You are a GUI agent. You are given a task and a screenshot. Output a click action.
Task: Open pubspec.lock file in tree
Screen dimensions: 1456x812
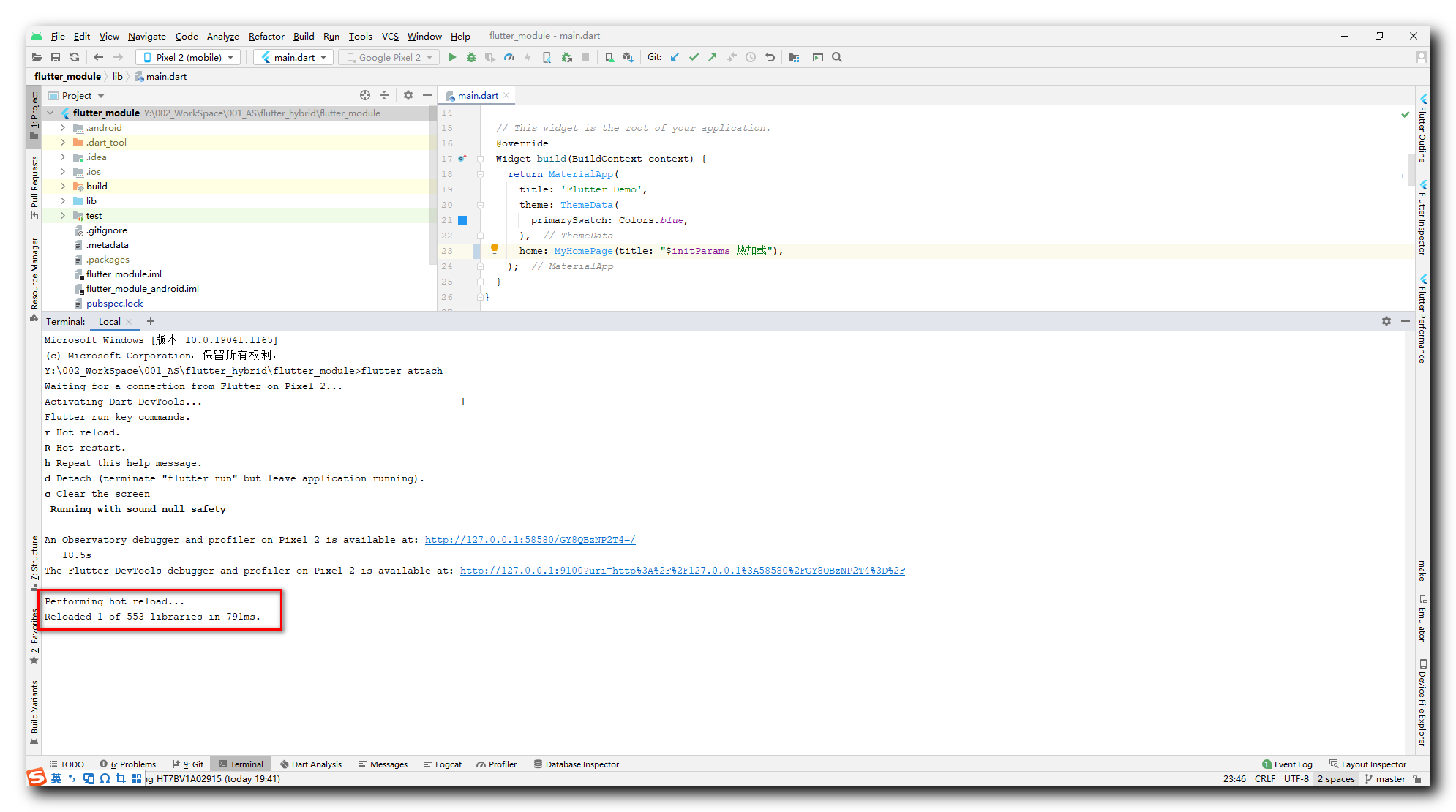pos(114,303)
